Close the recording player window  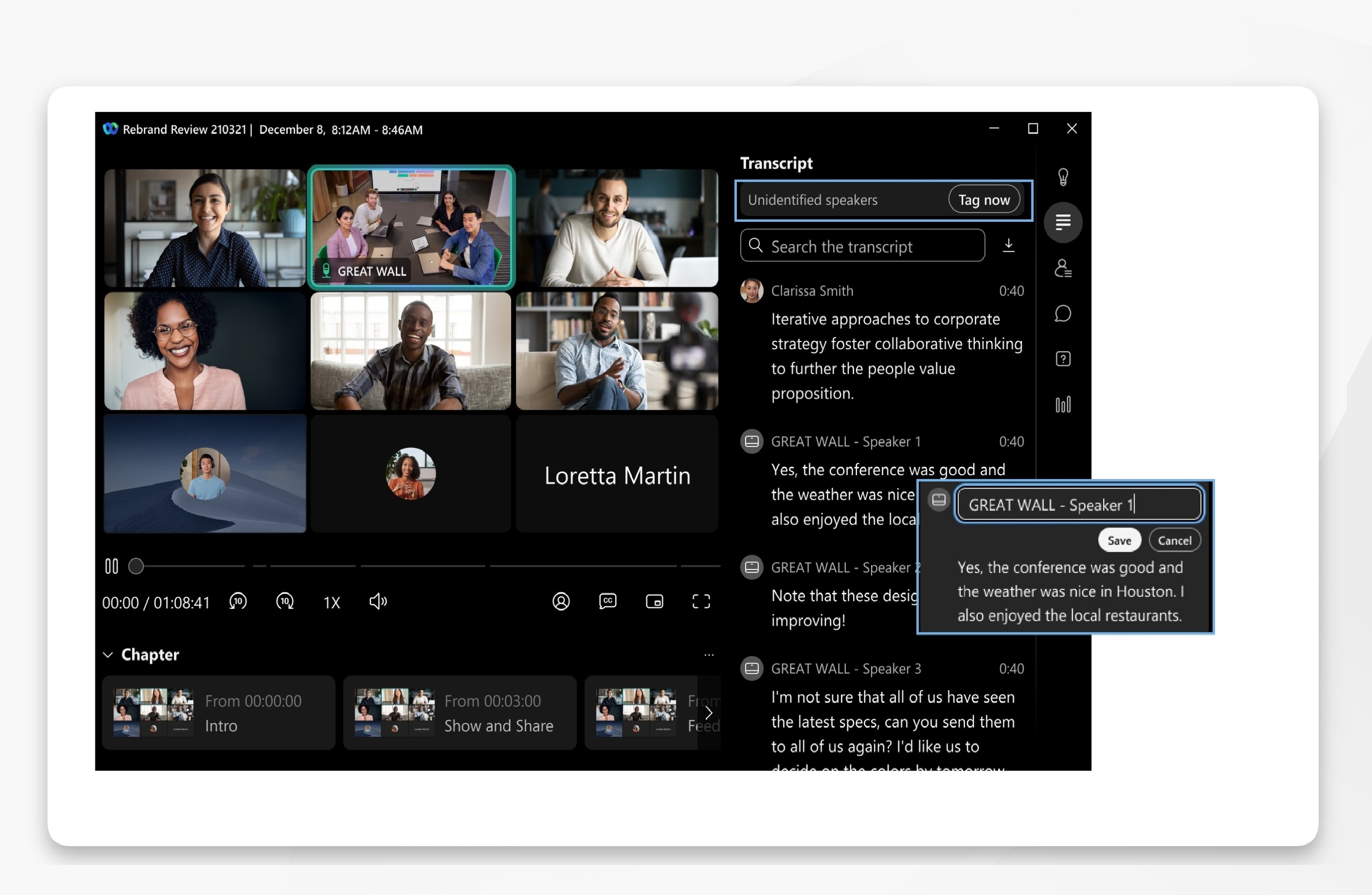click(1072, 128)
